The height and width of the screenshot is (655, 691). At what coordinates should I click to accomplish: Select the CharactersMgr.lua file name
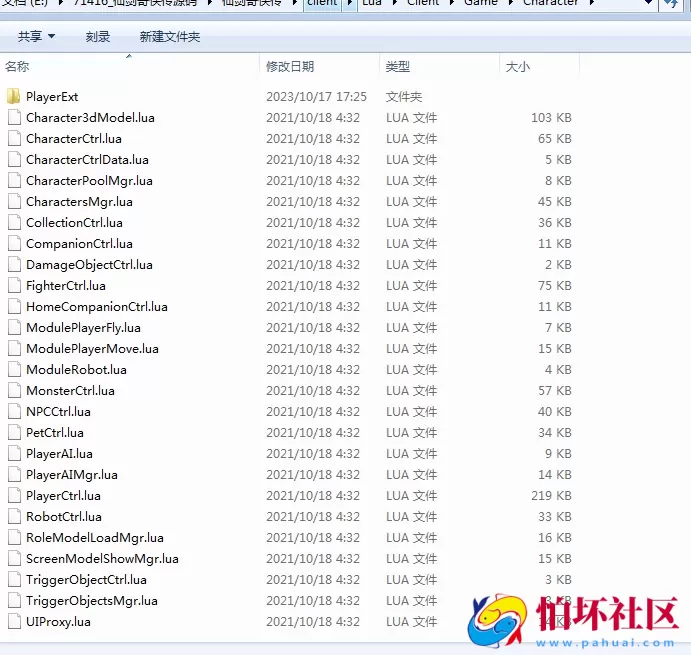79,202
